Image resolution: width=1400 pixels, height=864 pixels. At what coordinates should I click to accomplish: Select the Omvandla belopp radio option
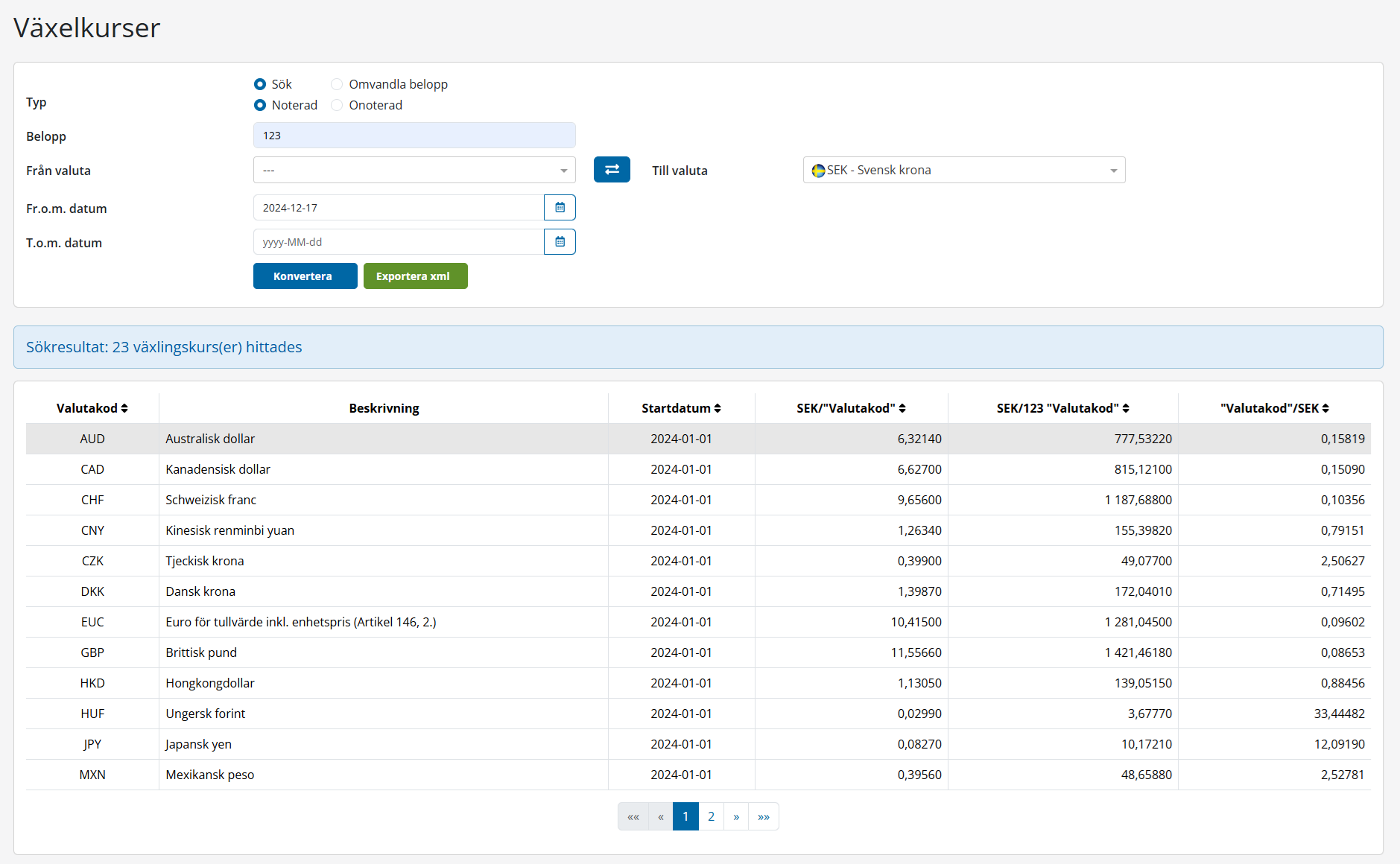(x=338, y=84)
